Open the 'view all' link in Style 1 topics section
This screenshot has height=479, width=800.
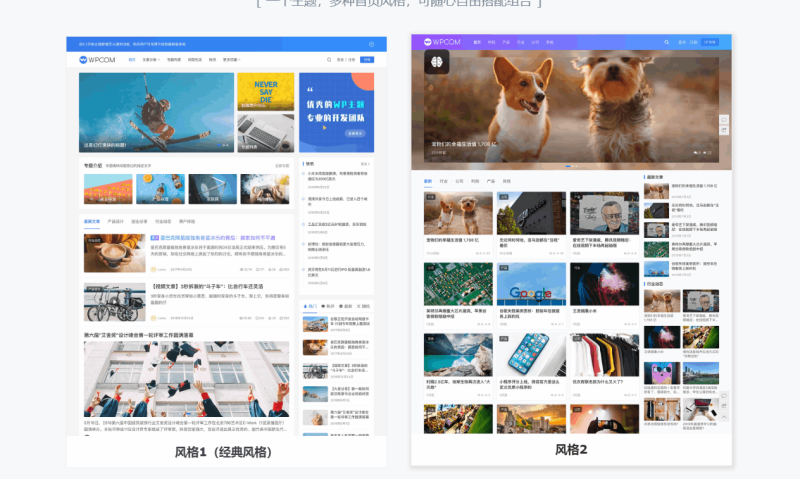[x=282, y=166]
